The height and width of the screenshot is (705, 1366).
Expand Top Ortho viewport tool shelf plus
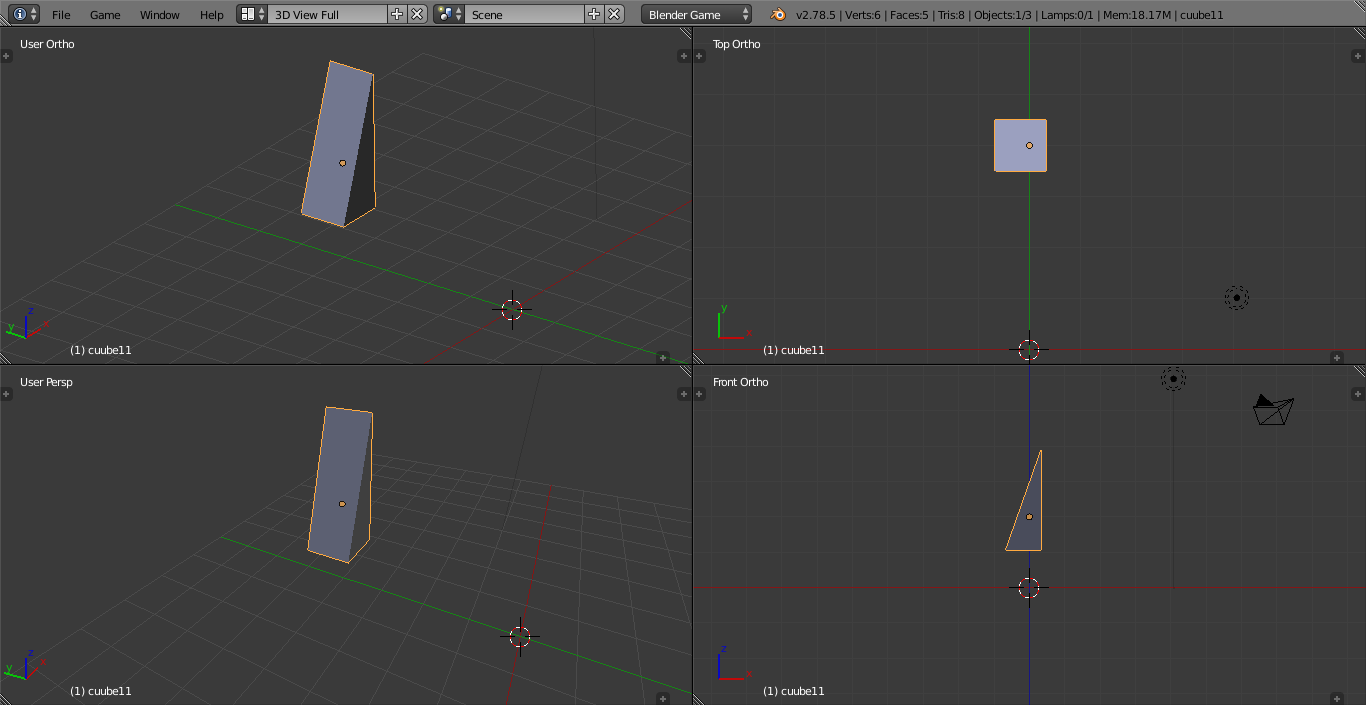pos(699,56)
